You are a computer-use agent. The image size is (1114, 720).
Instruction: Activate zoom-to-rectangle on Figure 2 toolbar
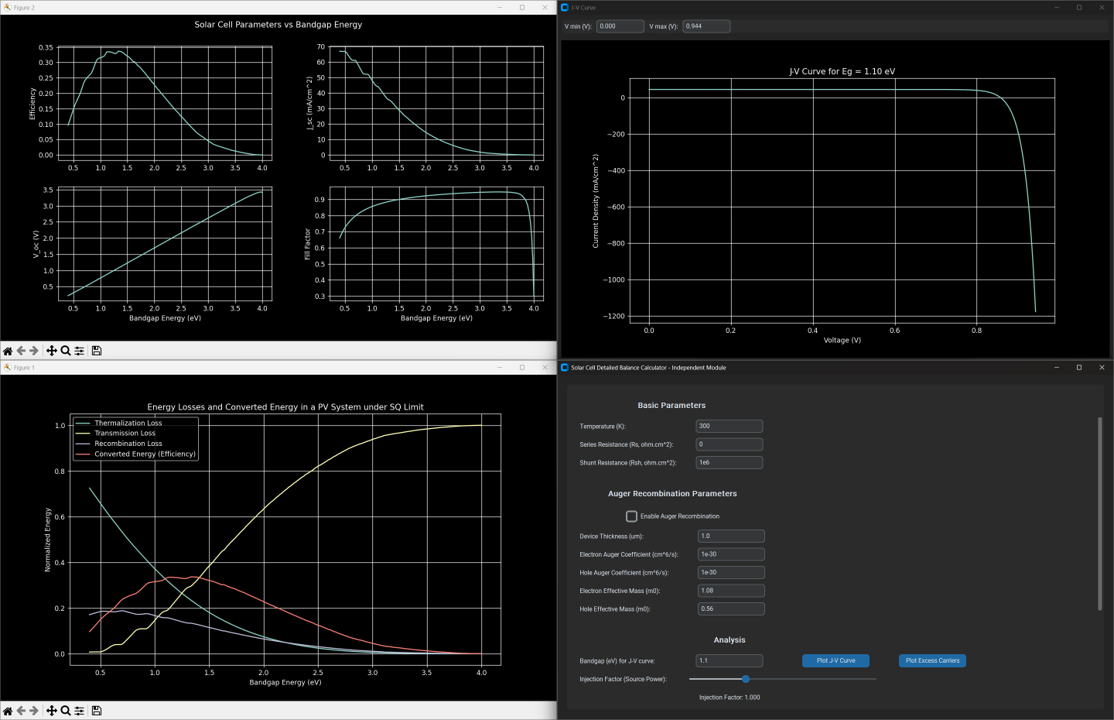coord(64,350)
